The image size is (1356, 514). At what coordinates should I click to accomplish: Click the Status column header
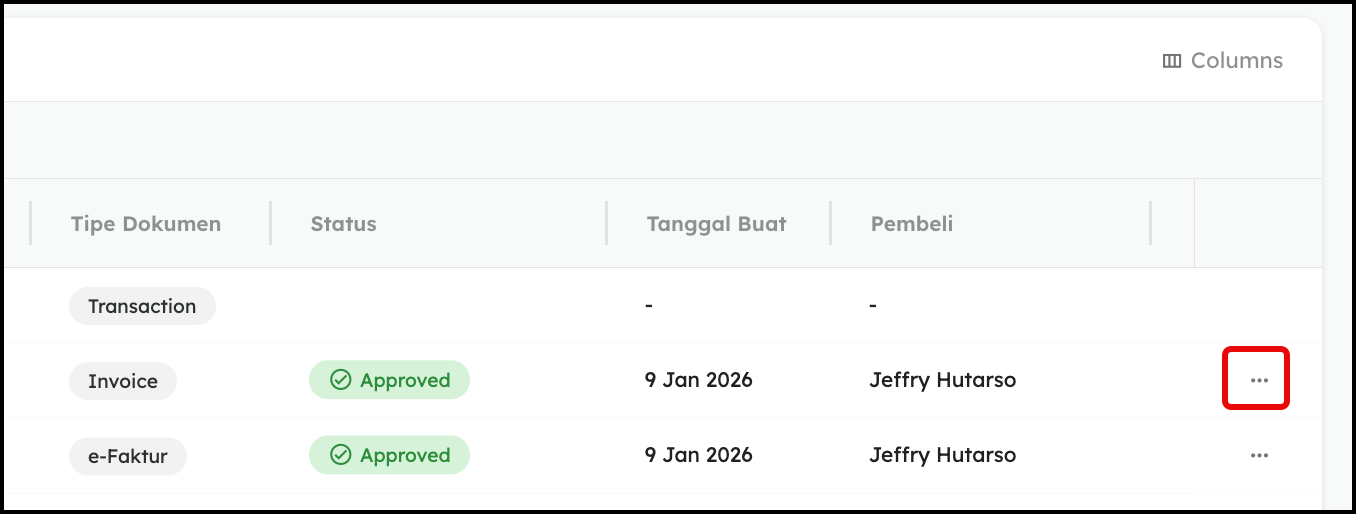coord(344,223)
